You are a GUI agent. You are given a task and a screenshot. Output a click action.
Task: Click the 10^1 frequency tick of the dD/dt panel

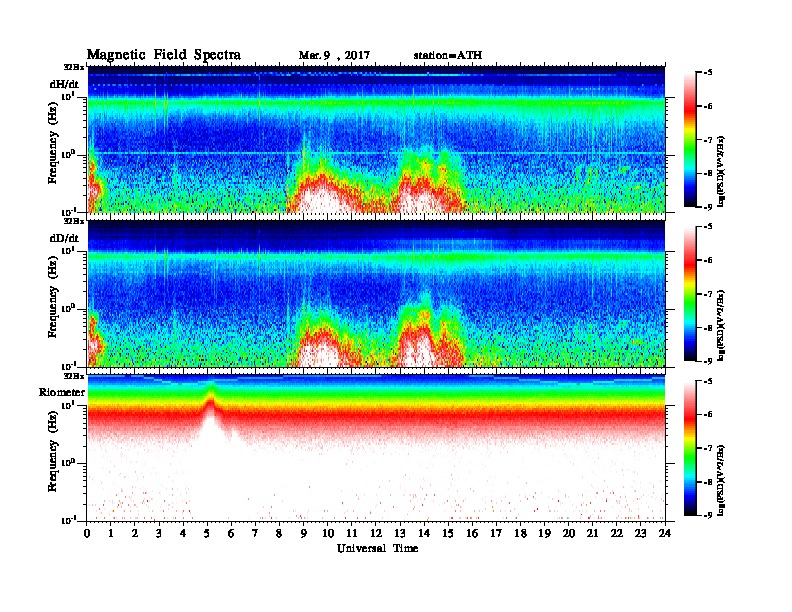pyautogui.click(x=68, y=251)
